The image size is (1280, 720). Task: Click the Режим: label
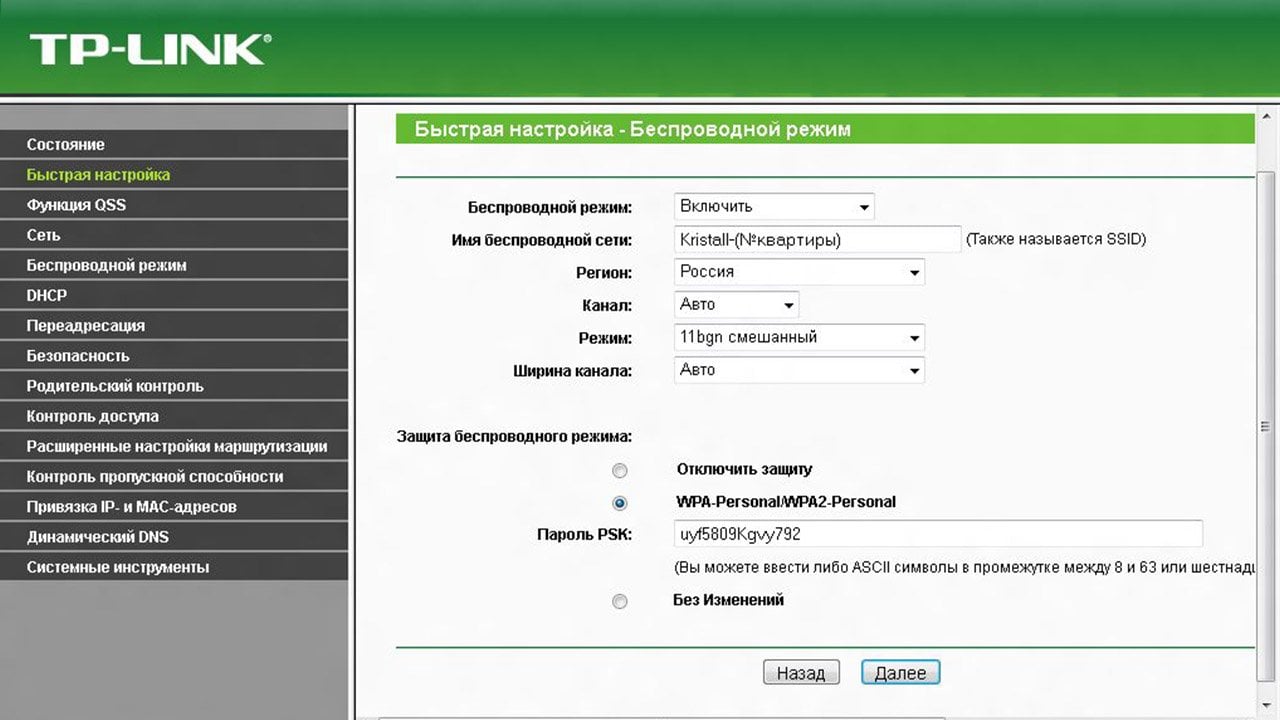coord(605,338)
